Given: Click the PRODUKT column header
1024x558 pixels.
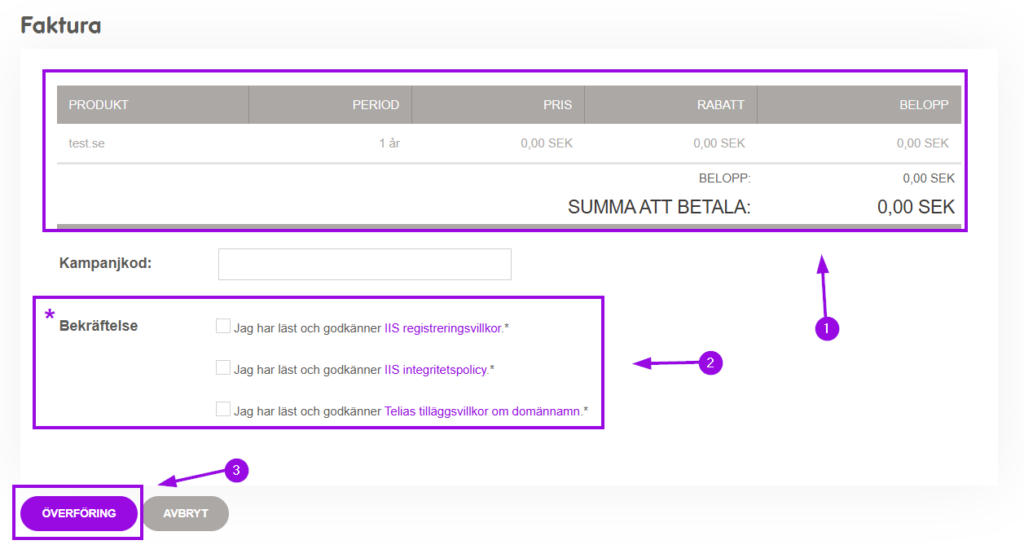Looking at the screenshot, I should pos(99,105).
